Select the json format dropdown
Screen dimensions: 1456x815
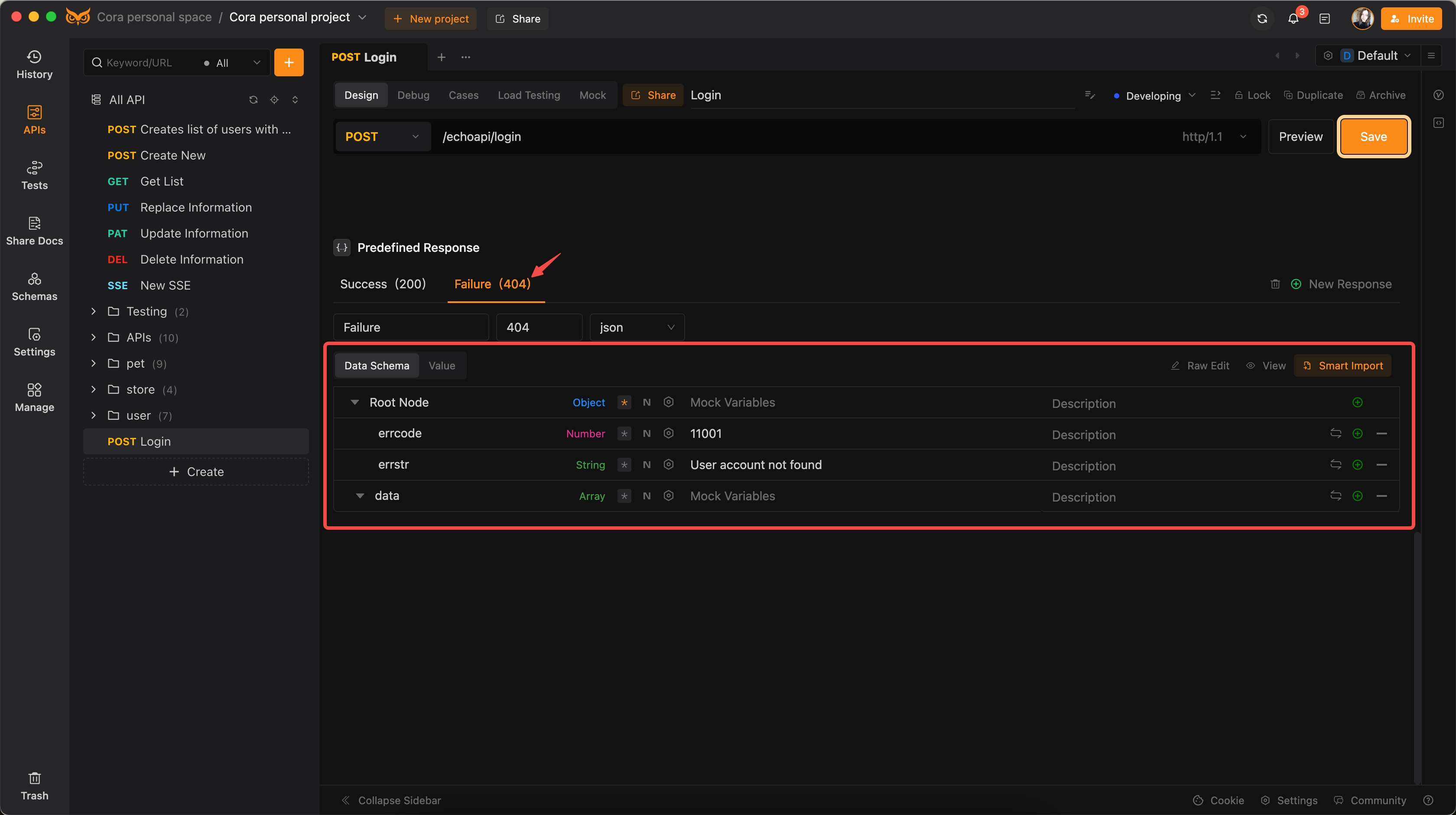coord(636,327)
